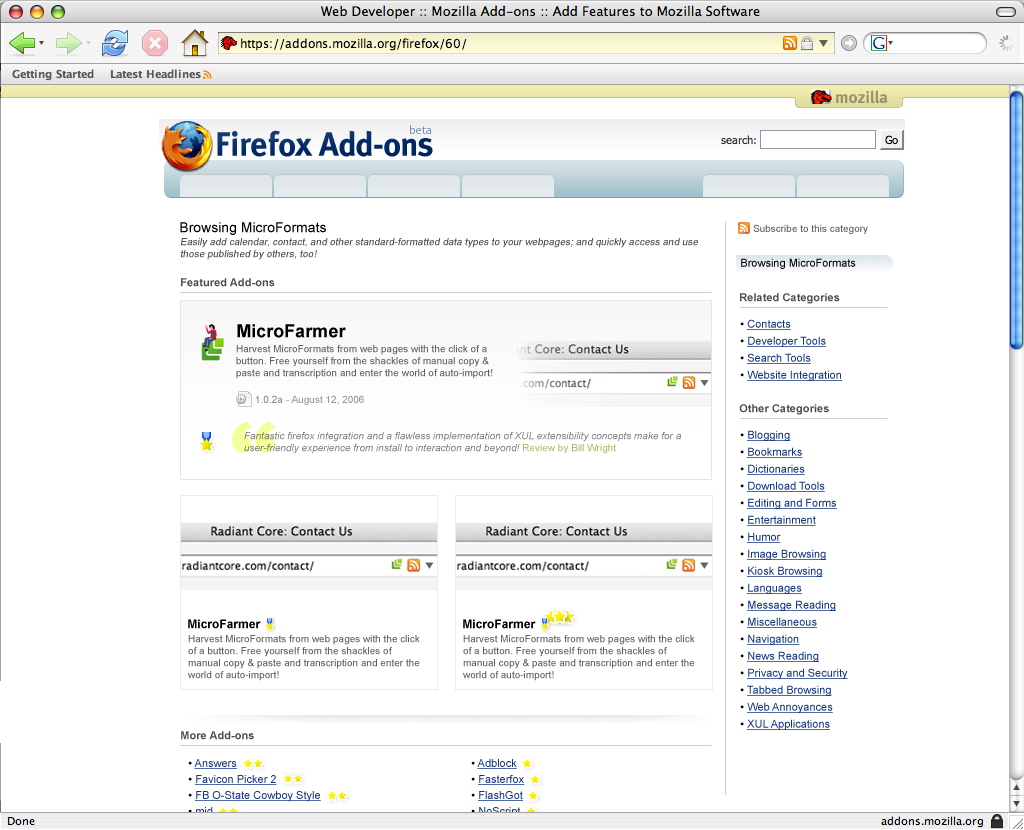The width and height of the screenshot is (1024, 830).
Task: Open the Getting Started bookmark
Action: [x=53, y=74]
